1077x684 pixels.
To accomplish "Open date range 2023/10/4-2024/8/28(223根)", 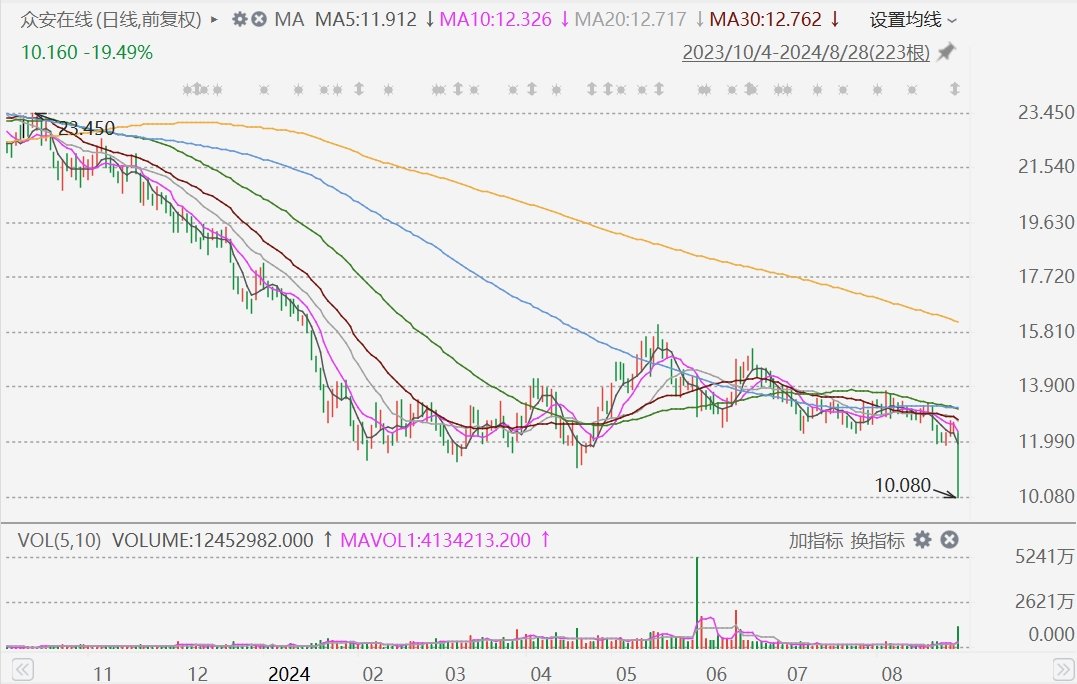I will (x=806, y=52).
